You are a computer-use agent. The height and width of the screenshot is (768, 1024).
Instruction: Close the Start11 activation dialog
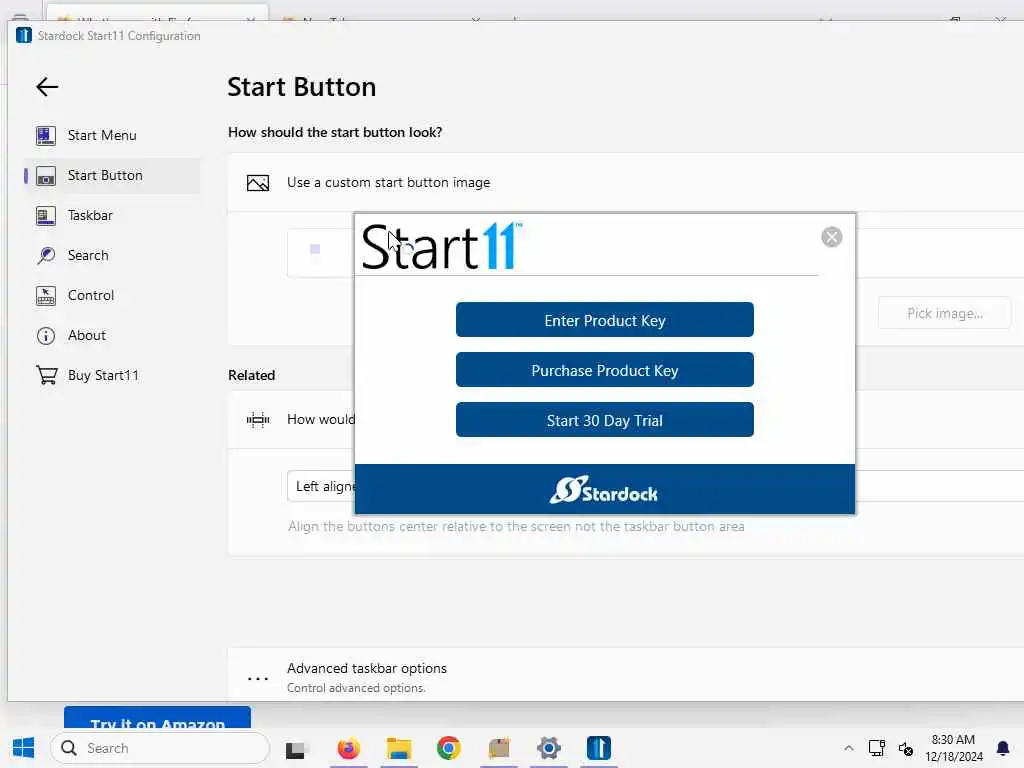(831, 237)
